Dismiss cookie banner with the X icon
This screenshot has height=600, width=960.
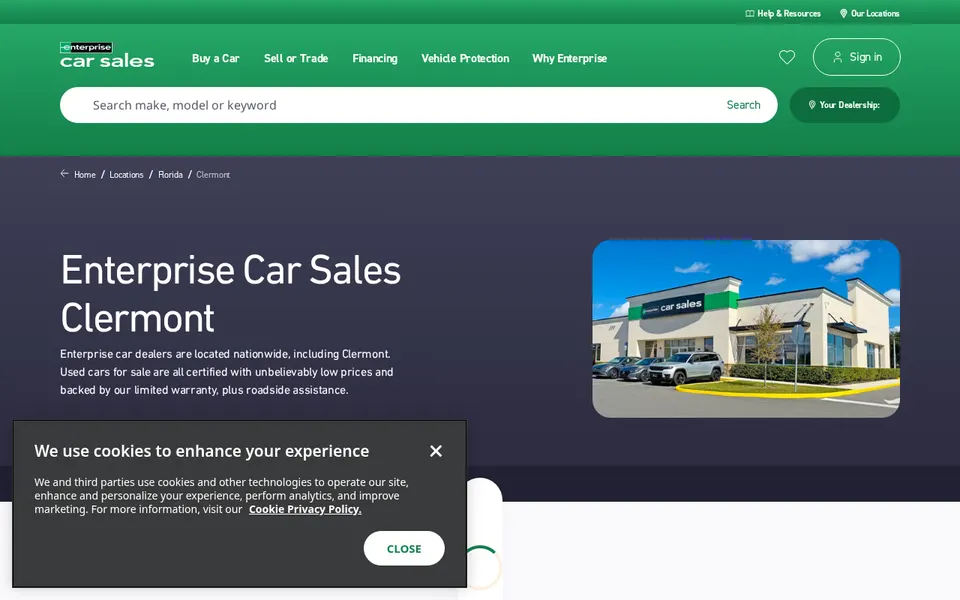click(x=436, y=451)
